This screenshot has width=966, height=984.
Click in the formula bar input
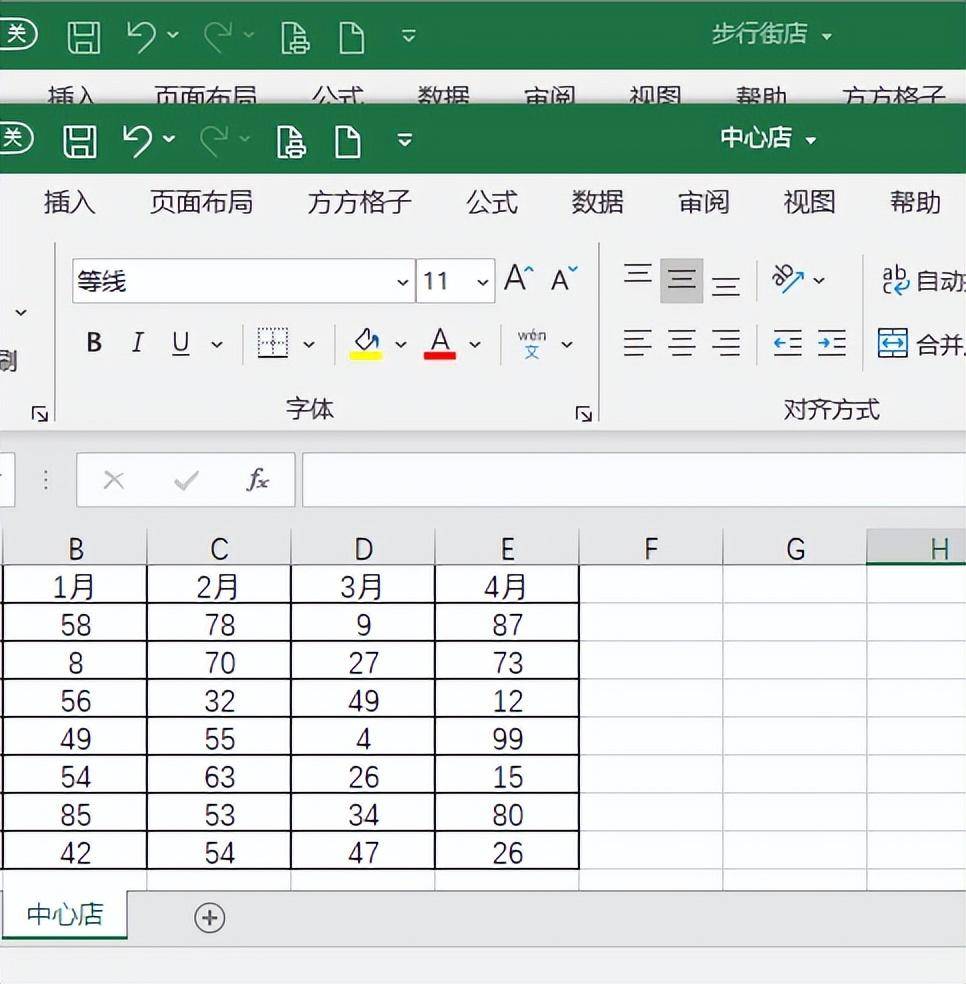coord(634,480)
